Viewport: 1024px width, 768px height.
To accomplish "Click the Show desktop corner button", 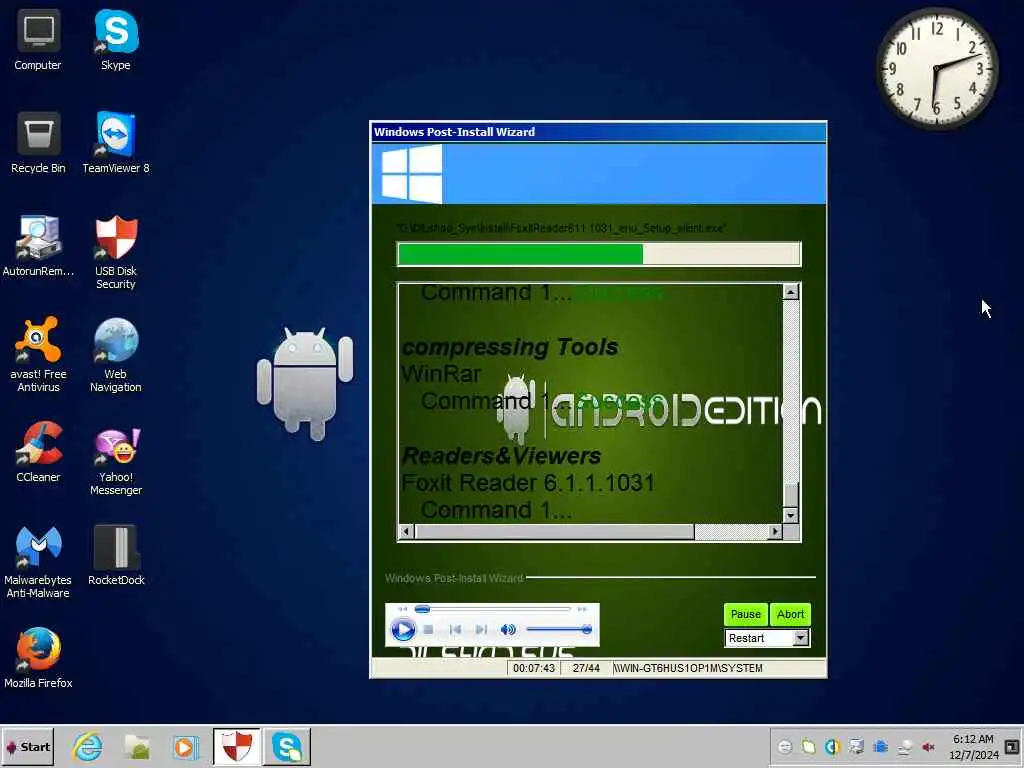I will (1012, 746).
